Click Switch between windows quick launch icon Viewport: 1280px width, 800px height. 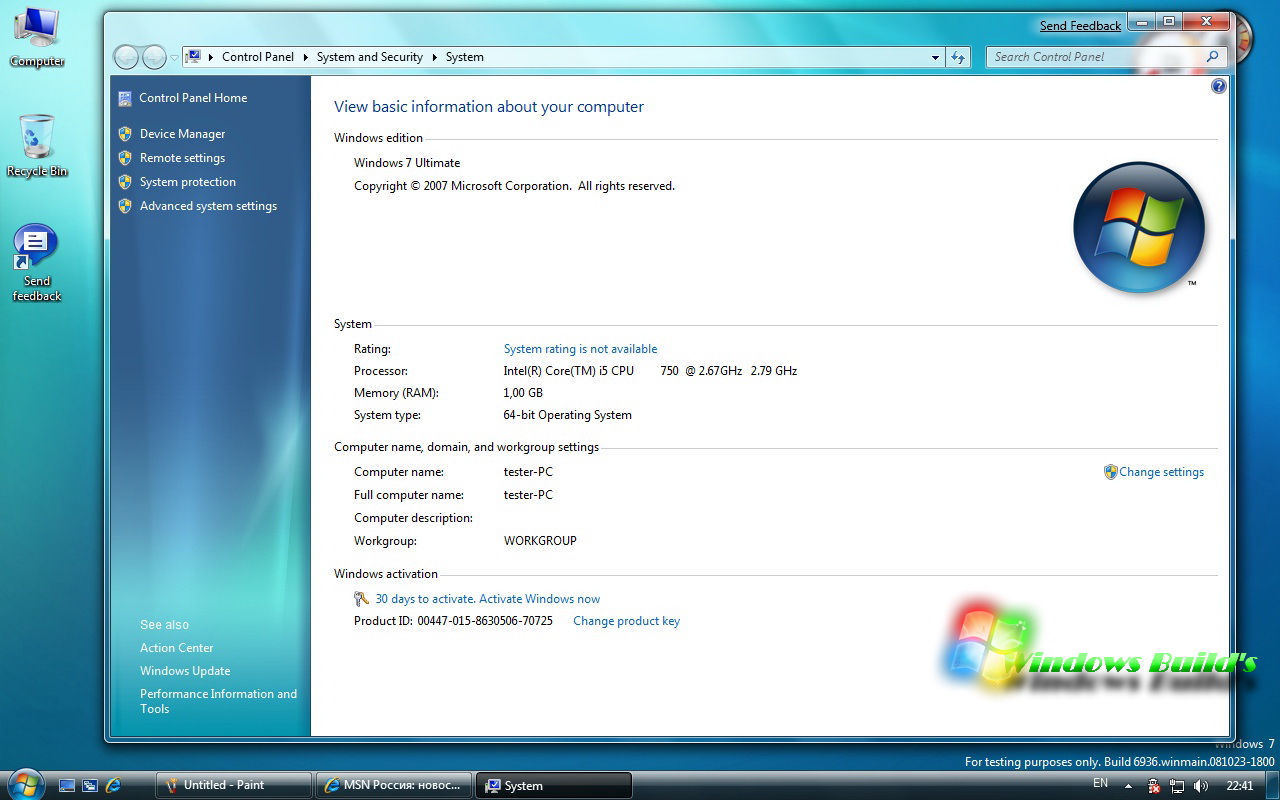click(x=90, y=786)
